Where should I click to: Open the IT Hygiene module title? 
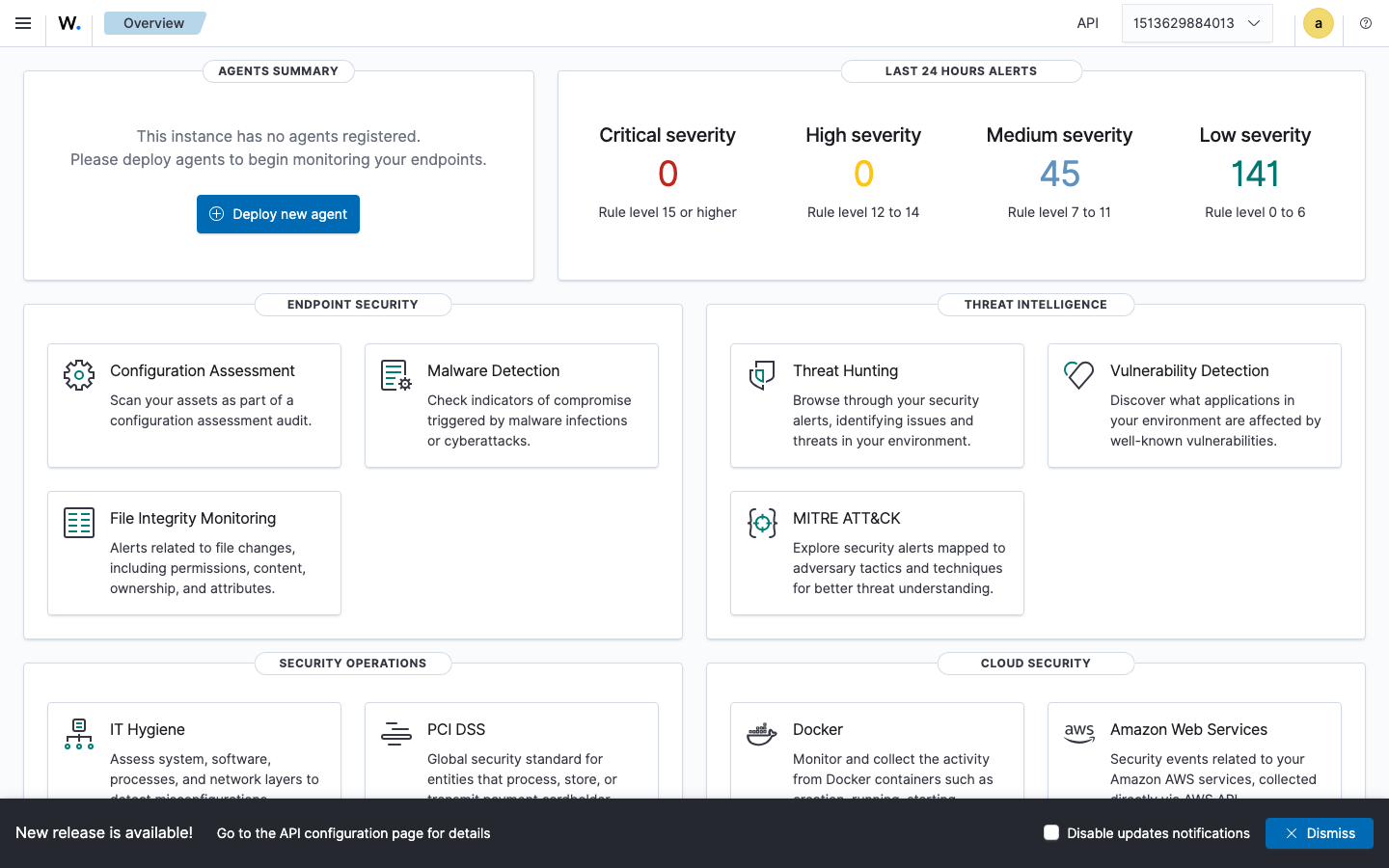(148, 729)
